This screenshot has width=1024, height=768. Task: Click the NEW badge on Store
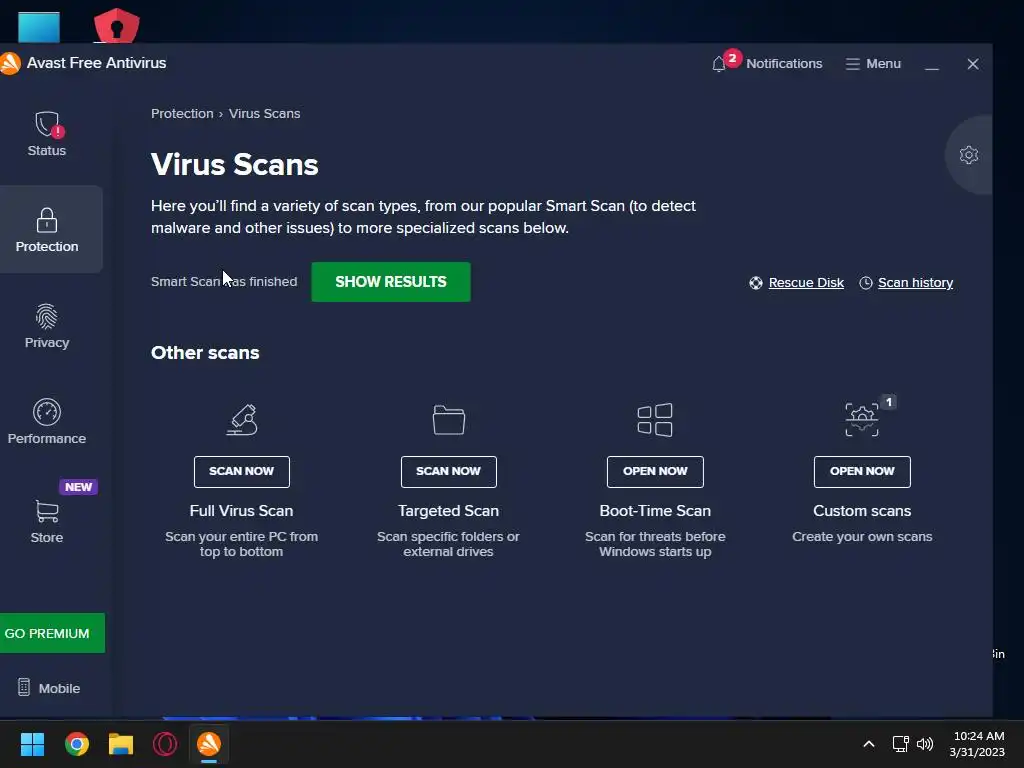tap(78, 487)
